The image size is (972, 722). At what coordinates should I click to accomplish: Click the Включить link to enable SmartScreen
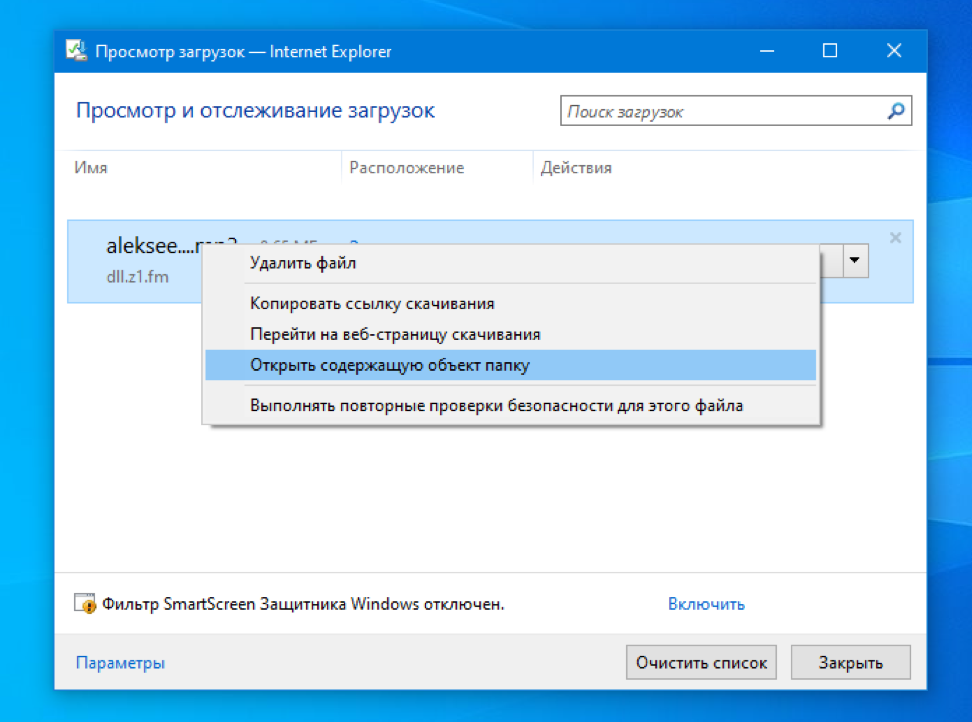(x=706, y=604)
